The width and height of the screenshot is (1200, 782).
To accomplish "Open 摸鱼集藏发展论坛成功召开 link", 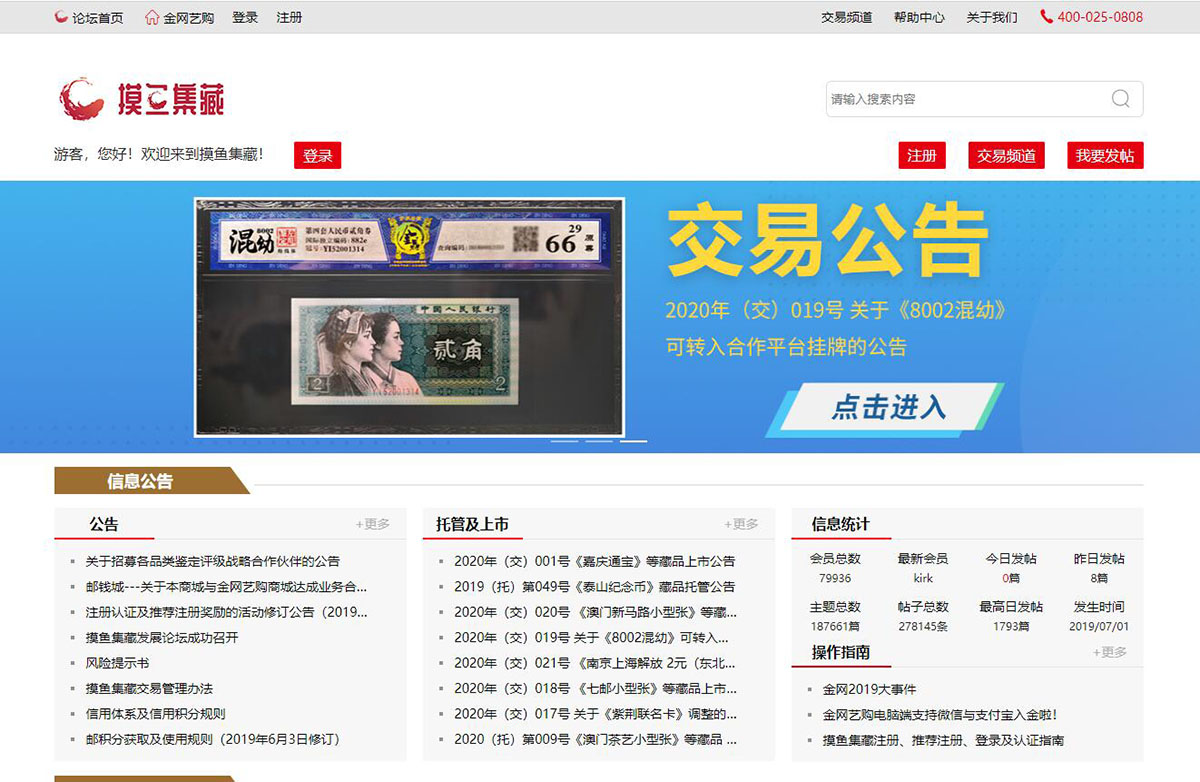I will pos(162,637).
